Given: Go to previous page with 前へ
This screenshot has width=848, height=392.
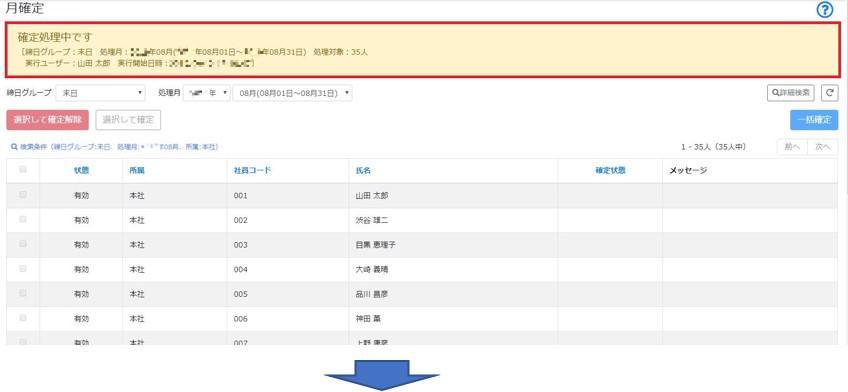Looking at the screenshot, I should (792, 147).
